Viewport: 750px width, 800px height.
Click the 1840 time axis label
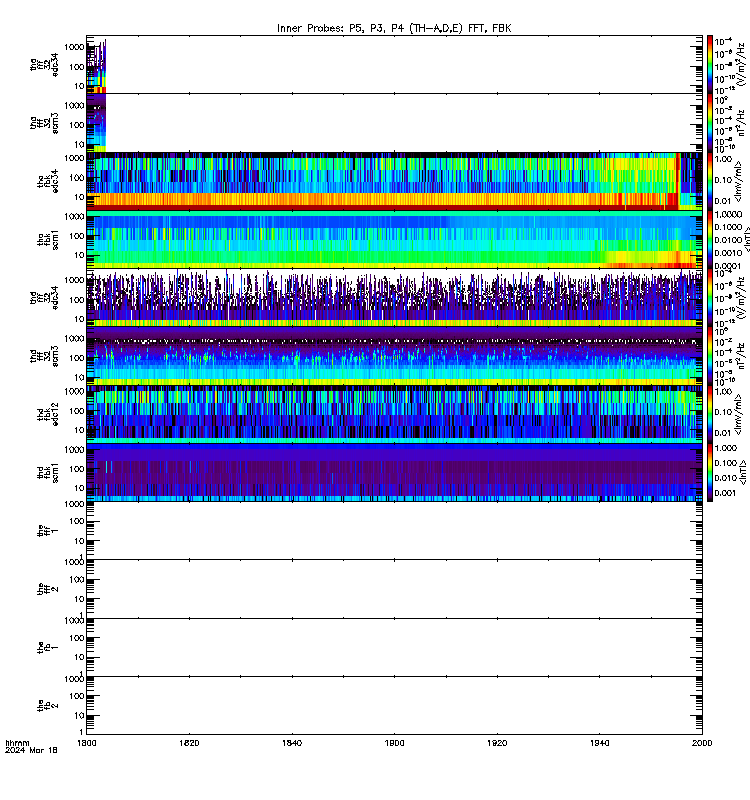pos(292,743)
